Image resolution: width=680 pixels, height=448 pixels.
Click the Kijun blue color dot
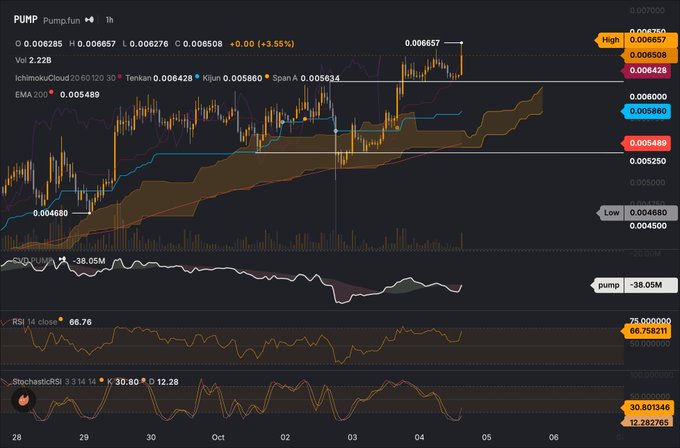pyautogui.click(x=197, y=76)
